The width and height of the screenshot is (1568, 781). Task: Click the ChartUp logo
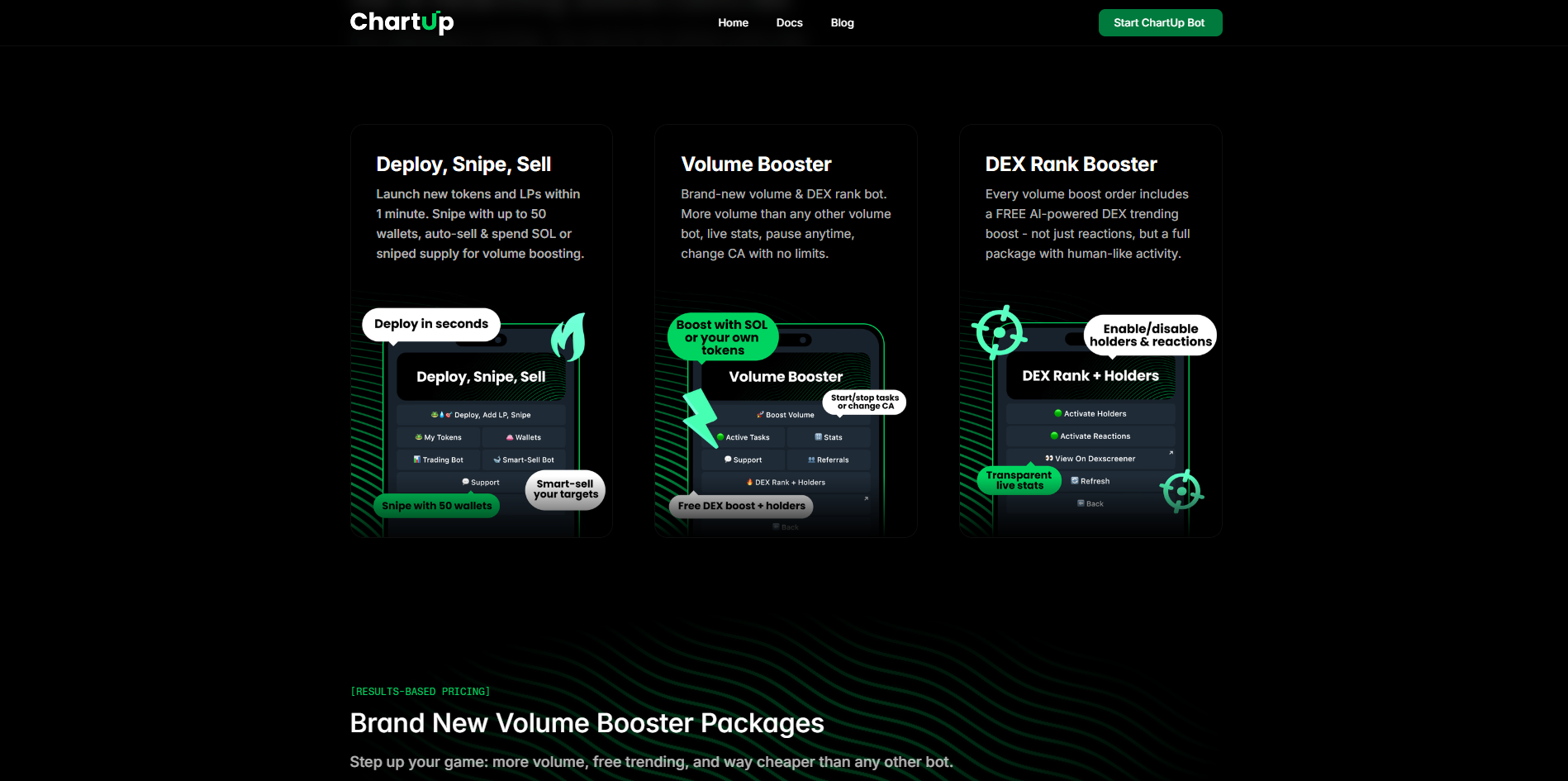coord(402,22)
